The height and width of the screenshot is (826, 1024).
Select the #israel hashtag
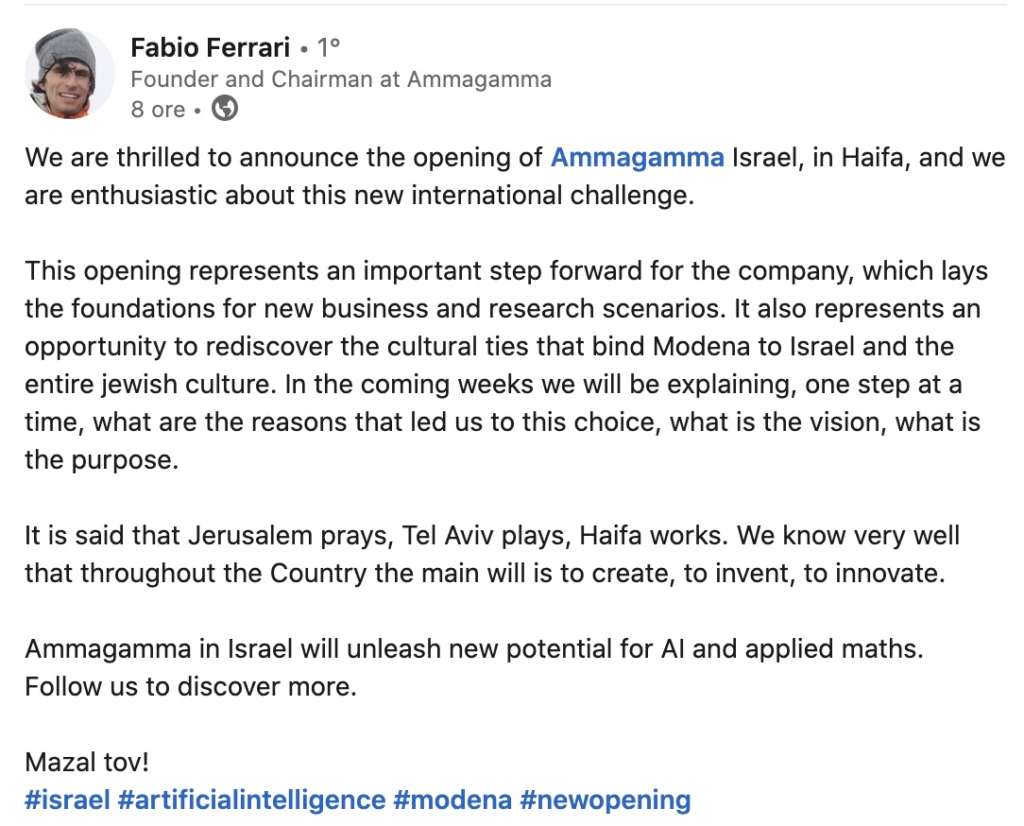coord(67,799)
